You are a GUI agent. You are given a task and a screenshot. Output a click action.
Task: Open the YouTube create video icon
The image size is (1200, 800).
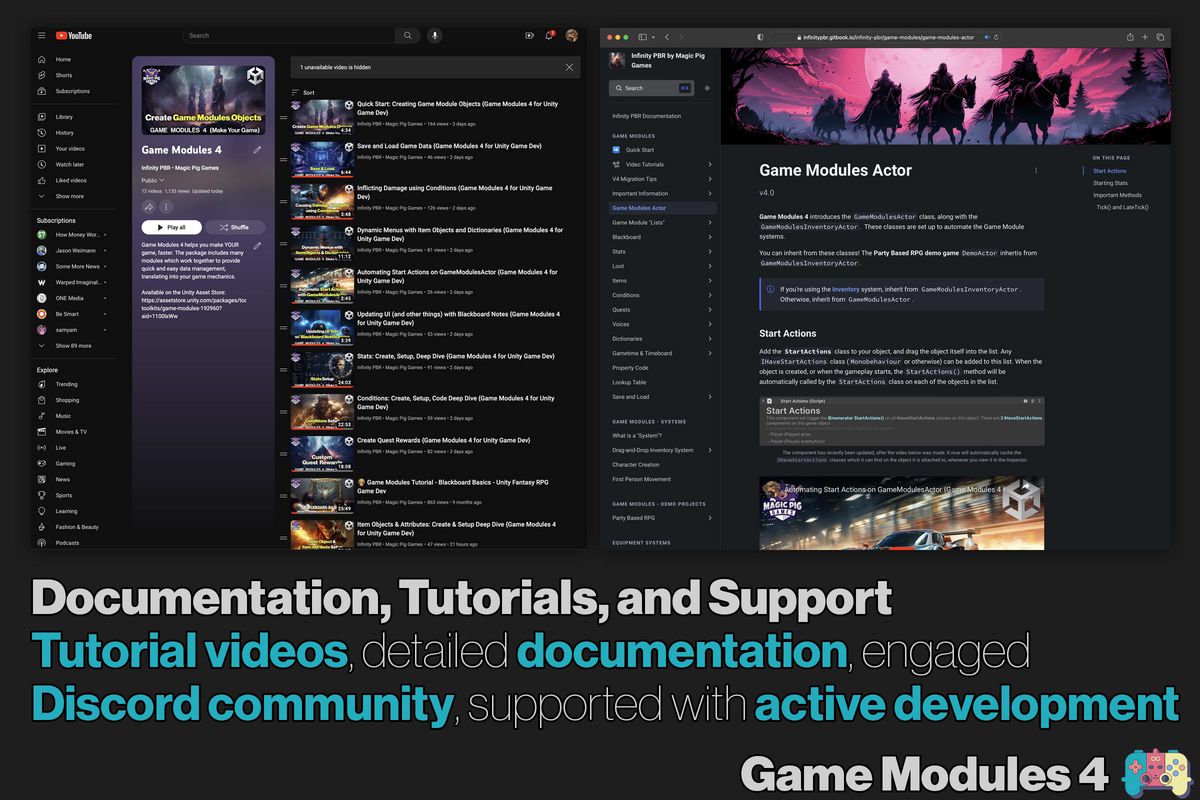pos(529,36)
